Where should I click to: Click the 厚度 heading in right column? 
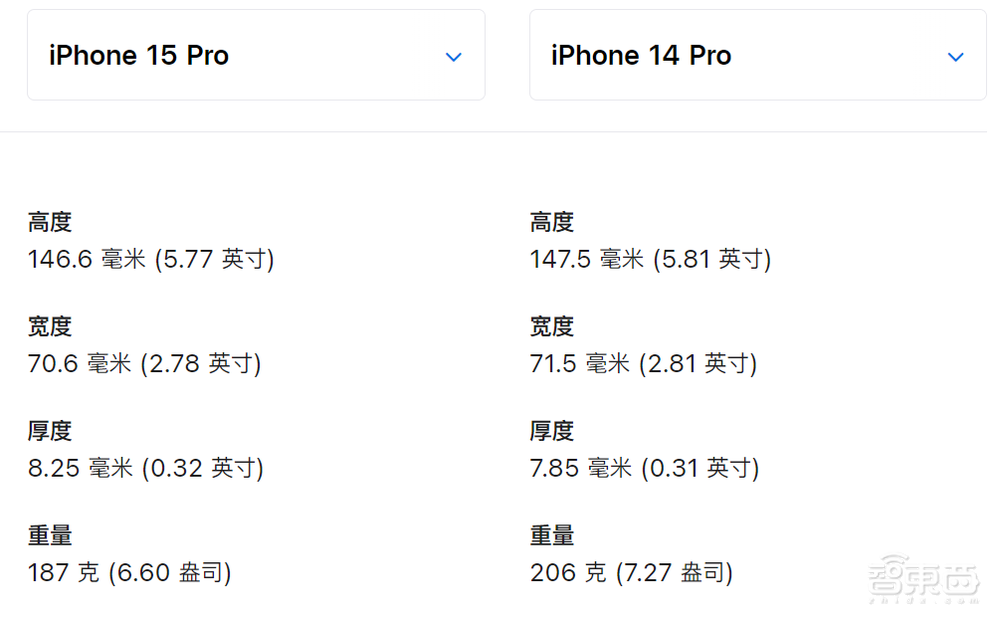tap(551, 430)
